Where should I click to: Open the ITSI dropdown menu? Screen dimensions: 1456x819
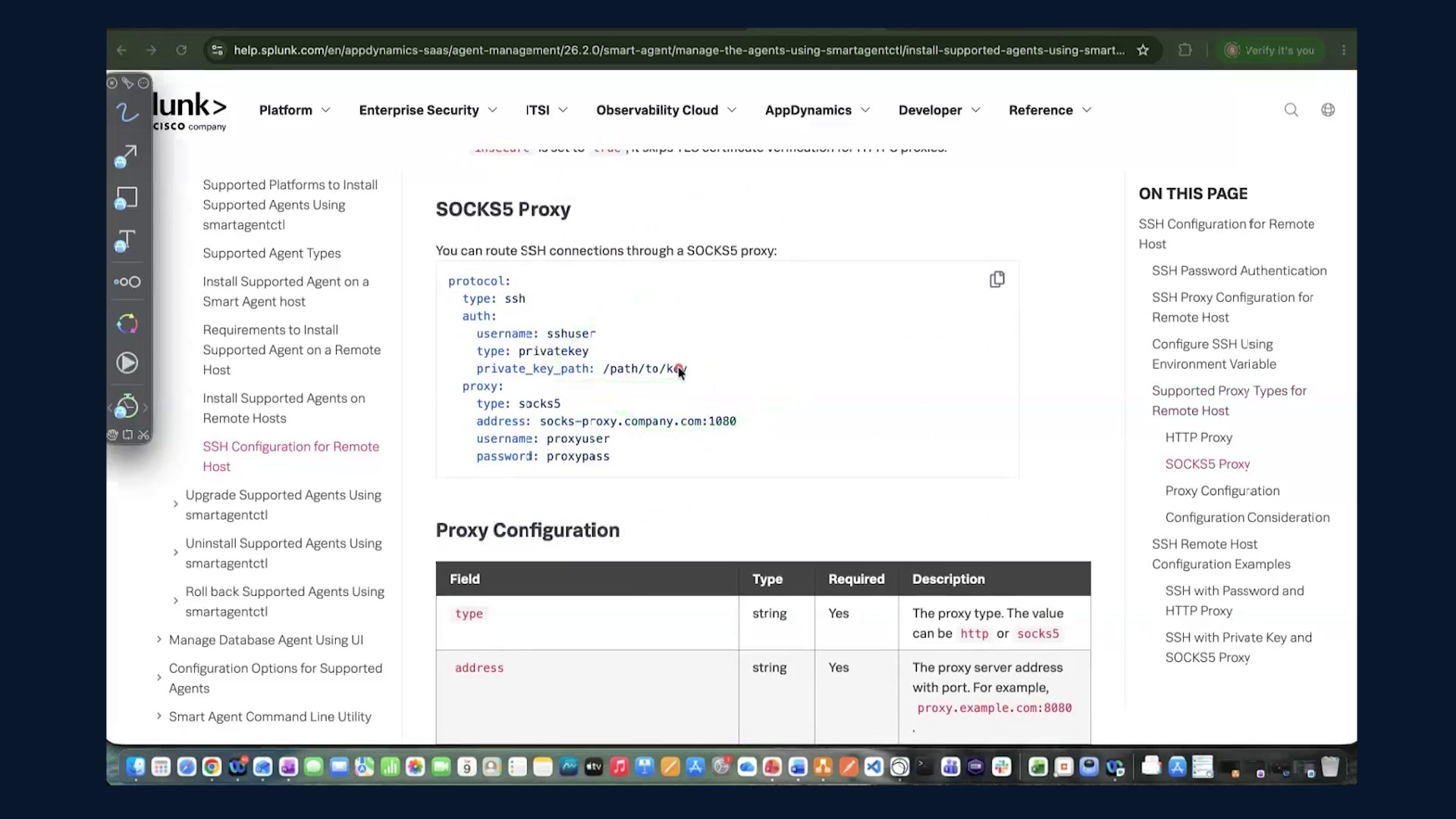point(547,110)
